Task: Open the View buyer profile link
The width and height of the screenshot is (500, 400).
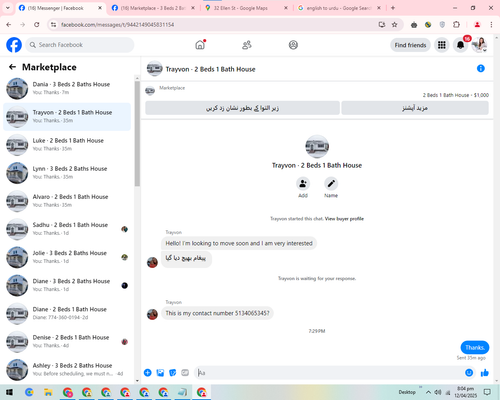Action: pyautogui.click(x=344, y=219)
